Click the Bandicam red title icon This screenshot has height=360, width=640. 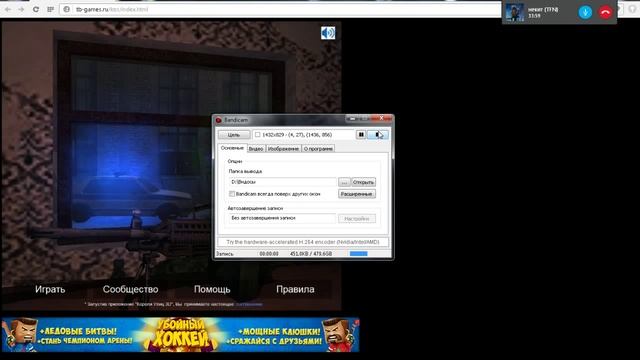(x=218, y=120)
